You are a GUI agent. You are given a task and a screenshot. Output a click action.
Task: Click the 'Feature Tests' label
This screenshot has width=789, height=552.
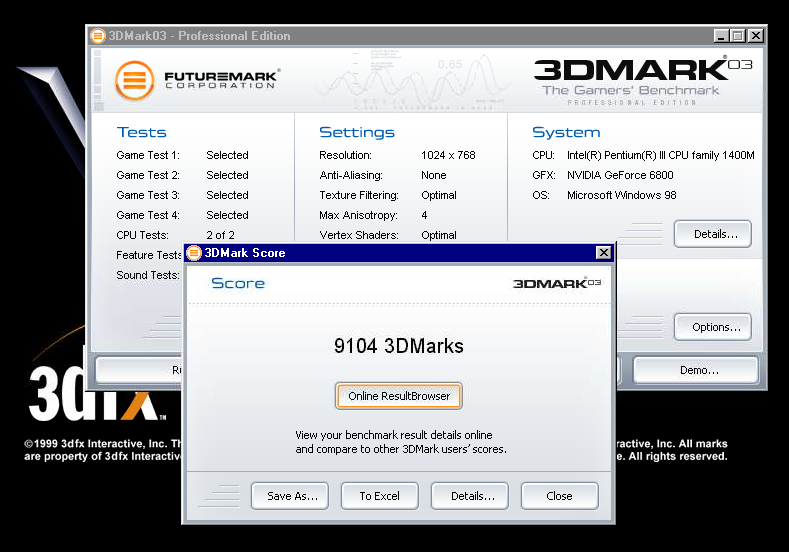coord(149,255)
